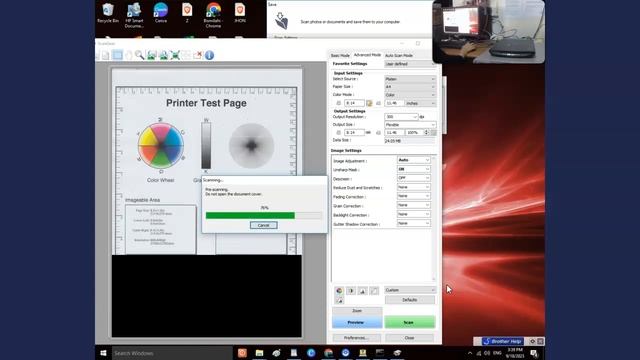The width and height of the screenshot is (640, 360).
Task: Open Canva desktop shortcut
Action: 161,13
